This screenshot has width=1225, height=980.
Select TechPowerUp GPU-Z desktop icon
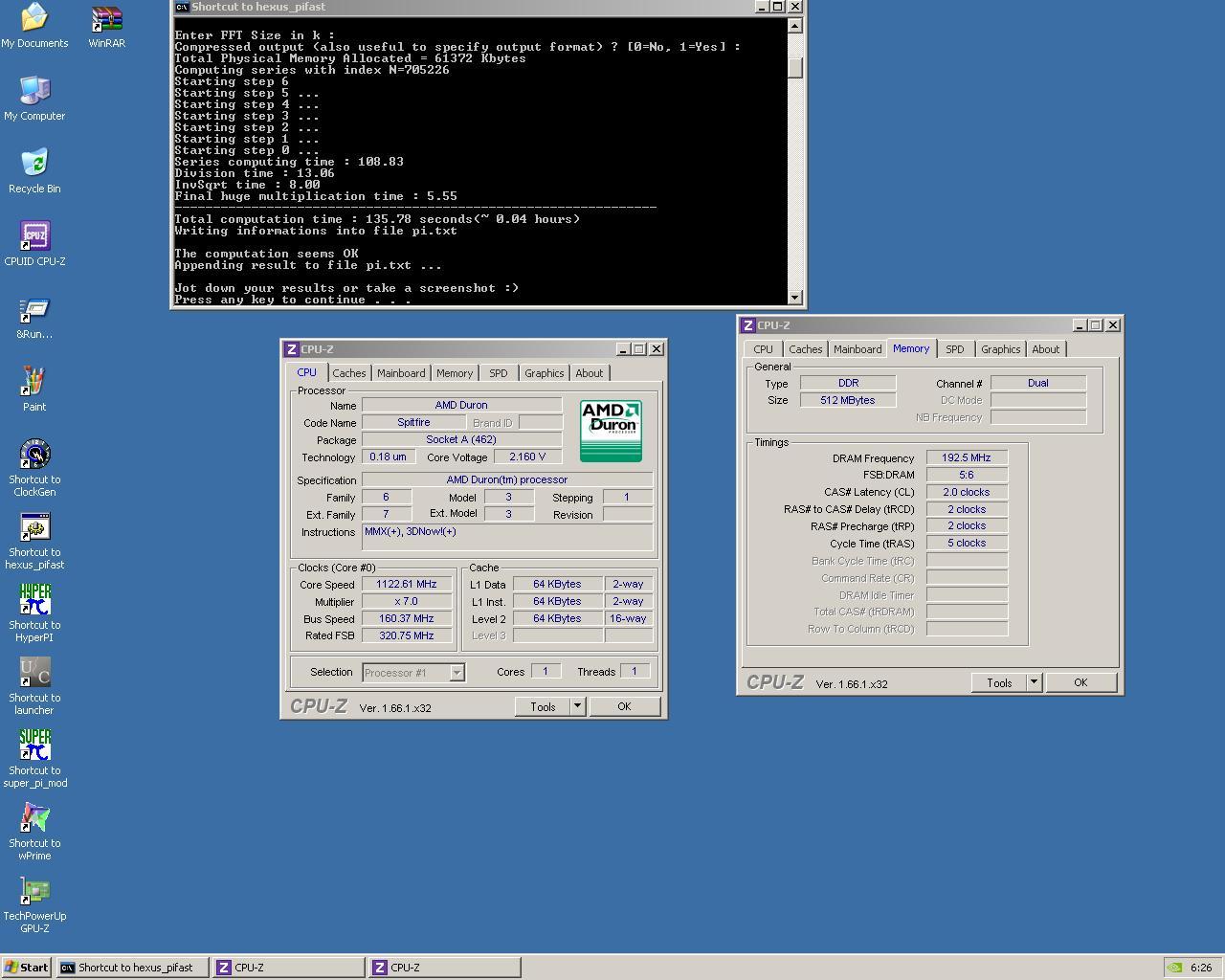pyautogui.click(x=34, y=903)
